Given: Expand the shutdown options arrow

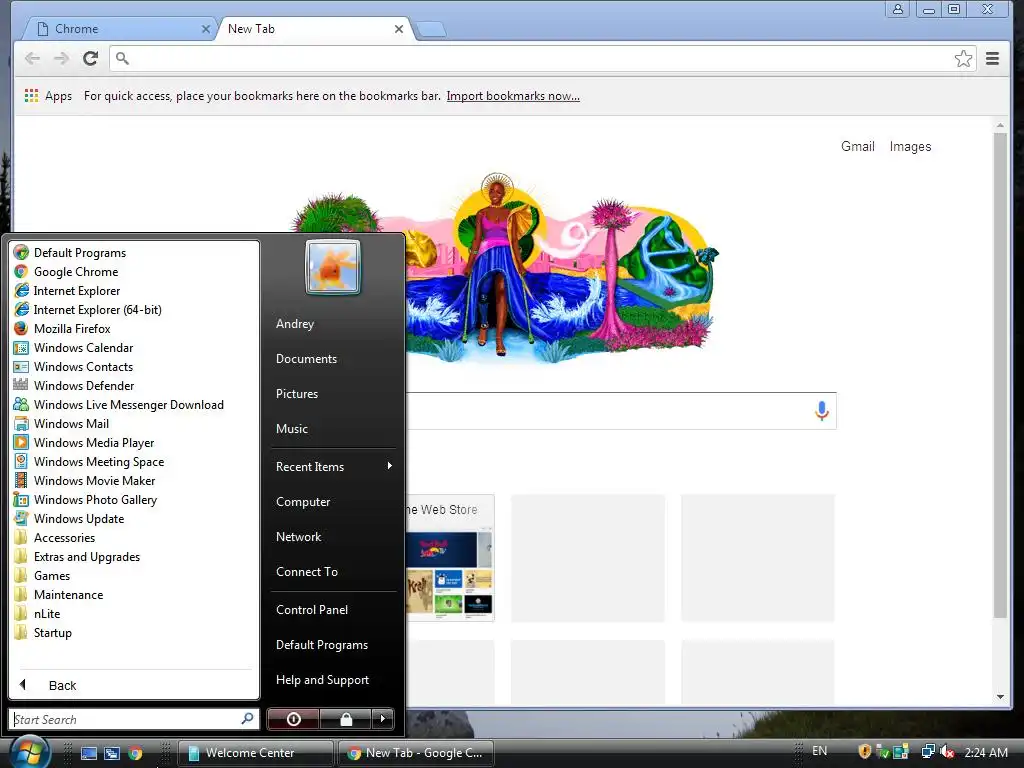Looking at the screenshot, I should tap(383, 719).
